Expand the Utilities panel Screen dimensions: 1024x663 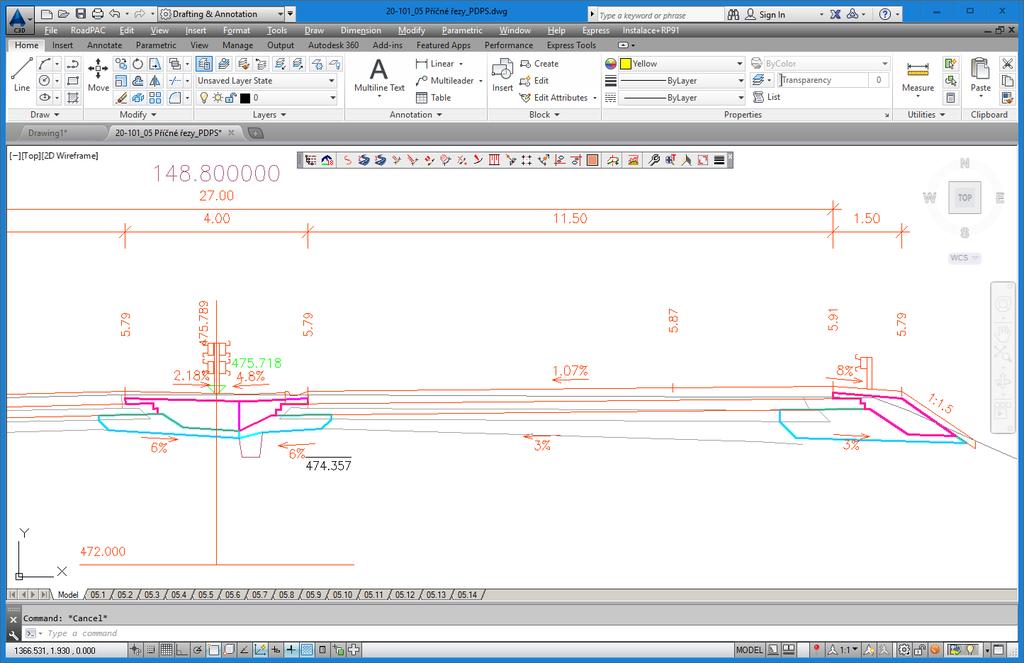pos(926,115)
